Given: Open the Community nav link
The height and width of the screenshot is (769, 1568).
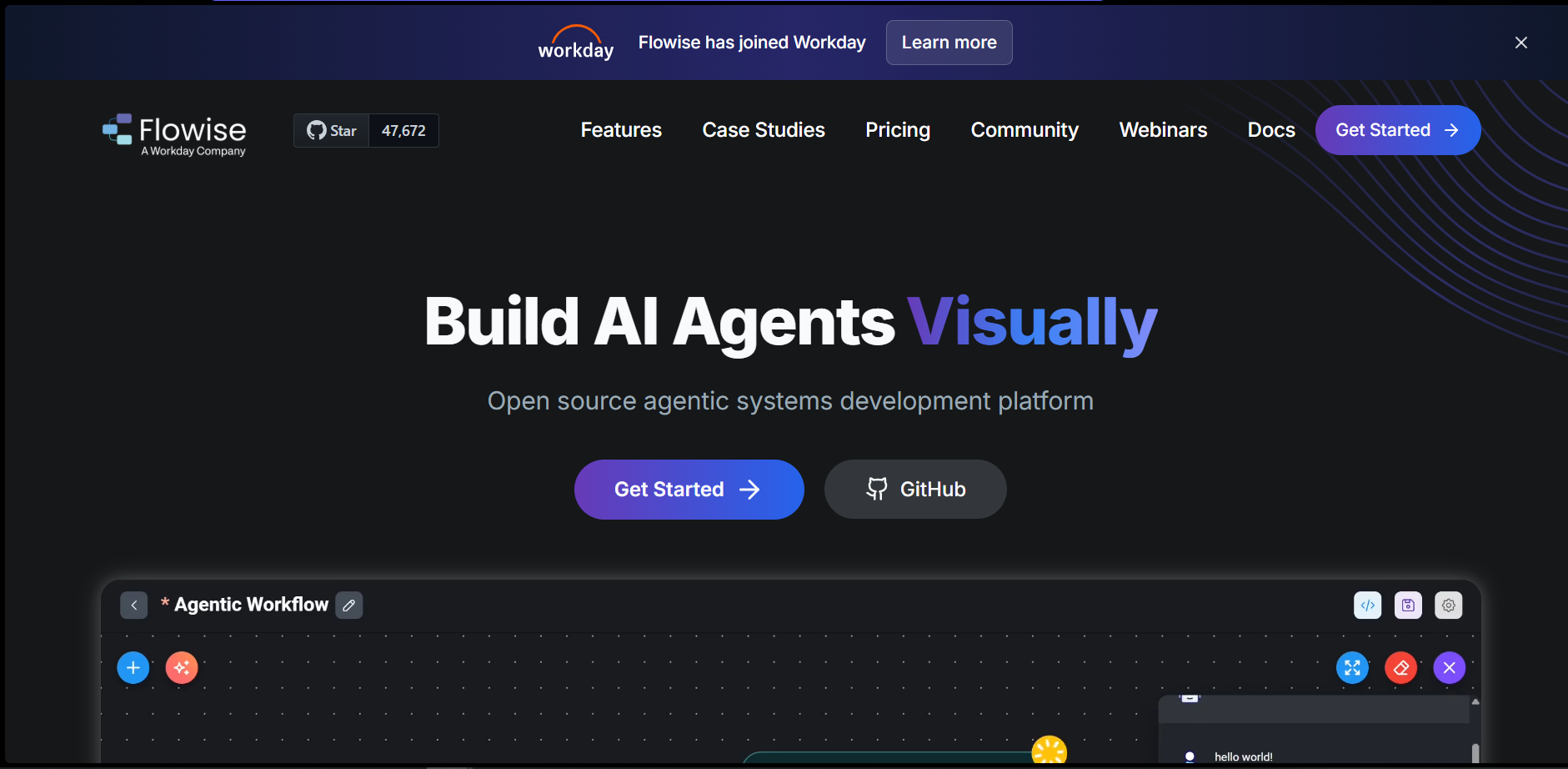Looking at the screenshot, I should coord(1024,130).
